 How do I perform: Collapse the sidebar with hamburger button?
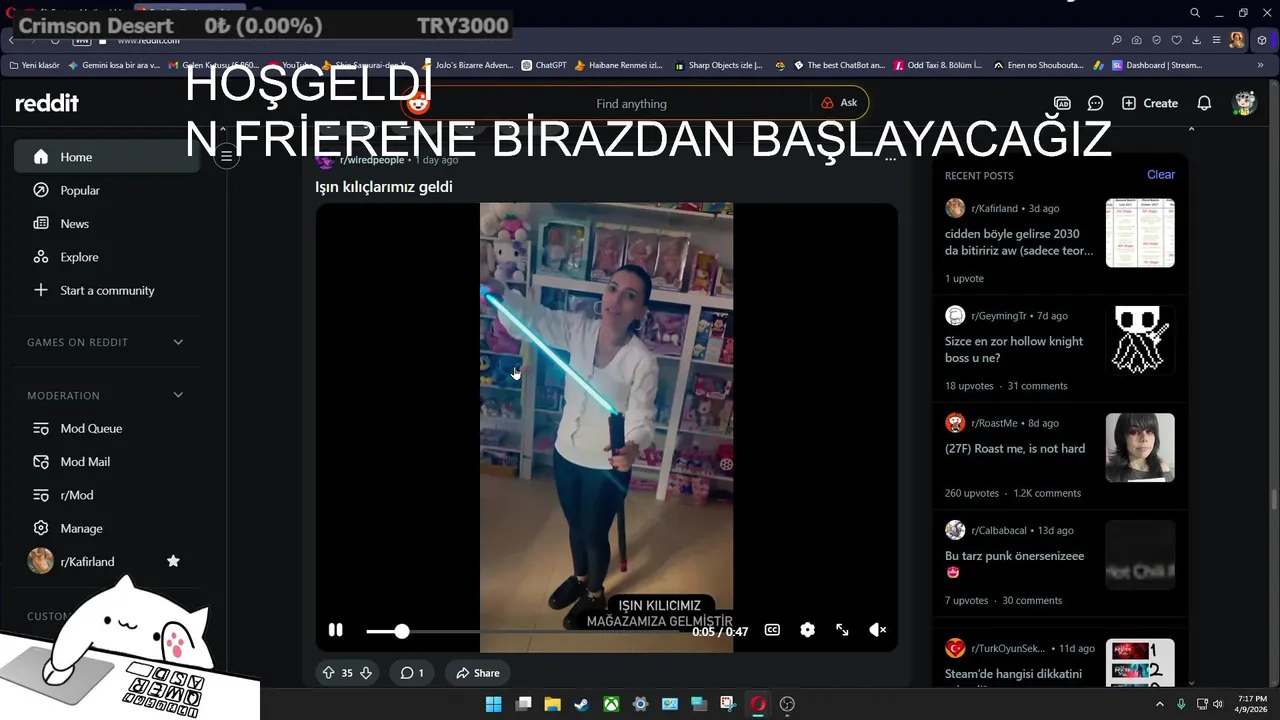click(227, 156)
